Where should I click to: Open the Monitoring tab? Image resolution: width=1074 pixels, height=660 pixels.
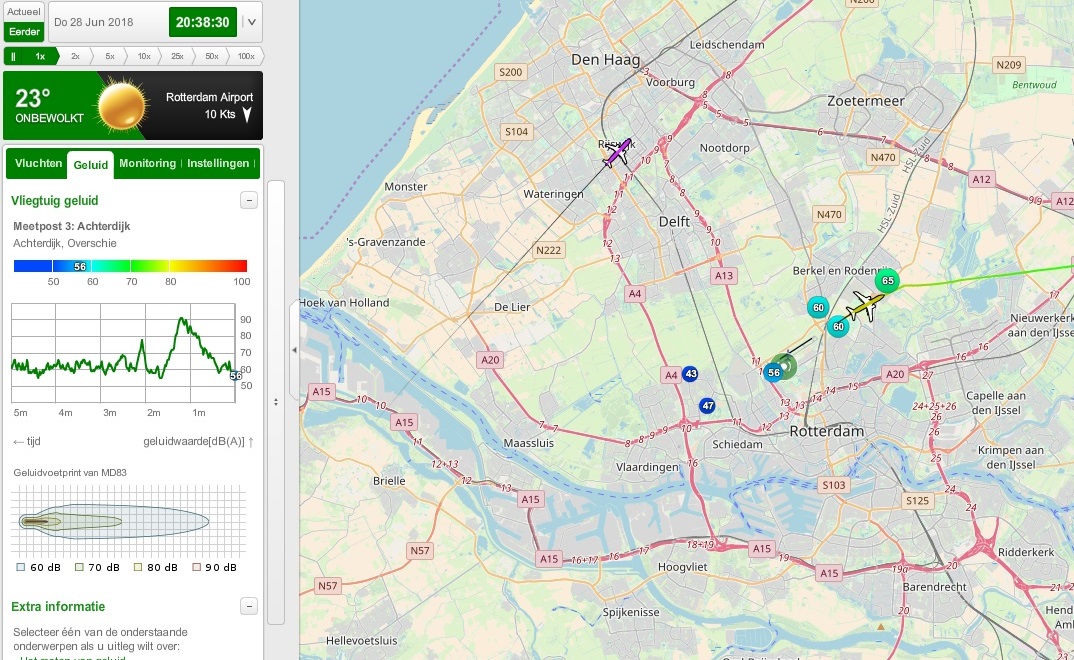[147, 163]
